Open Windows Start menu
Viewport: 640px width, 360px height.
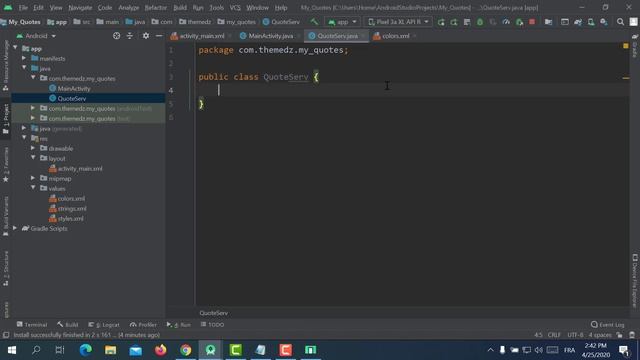click(x=12, y=350)
